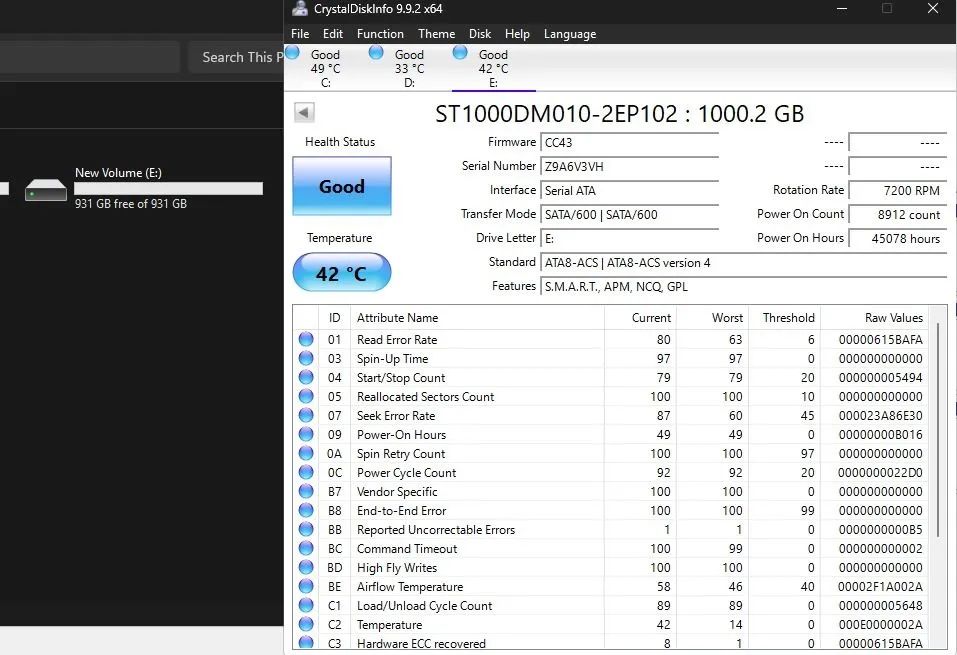Open the File menu
Screen dimensions: 957x655
300,34
